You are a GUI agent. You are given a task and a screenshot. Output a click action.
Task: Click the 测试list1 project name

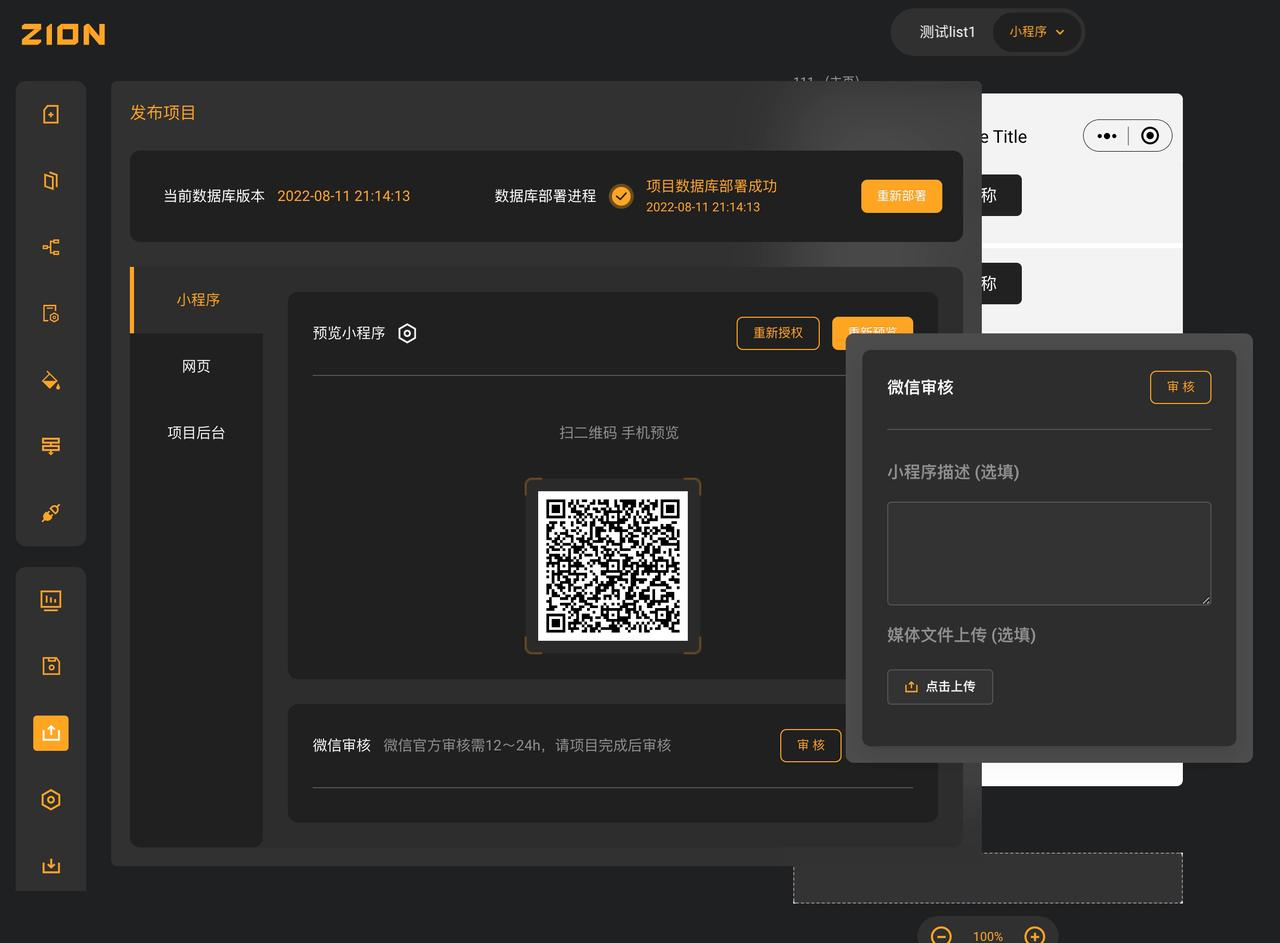(947, 32)
